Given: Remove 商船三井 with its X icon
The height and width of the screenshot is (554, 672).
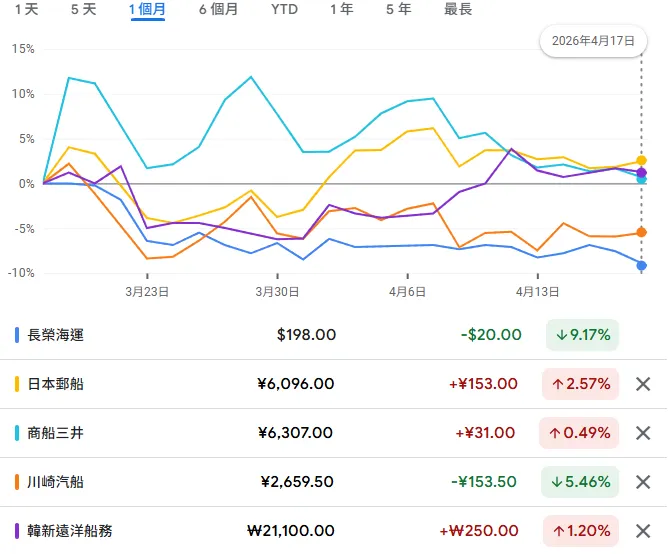Looking at the screenshot, I should [x=643, y=433].
